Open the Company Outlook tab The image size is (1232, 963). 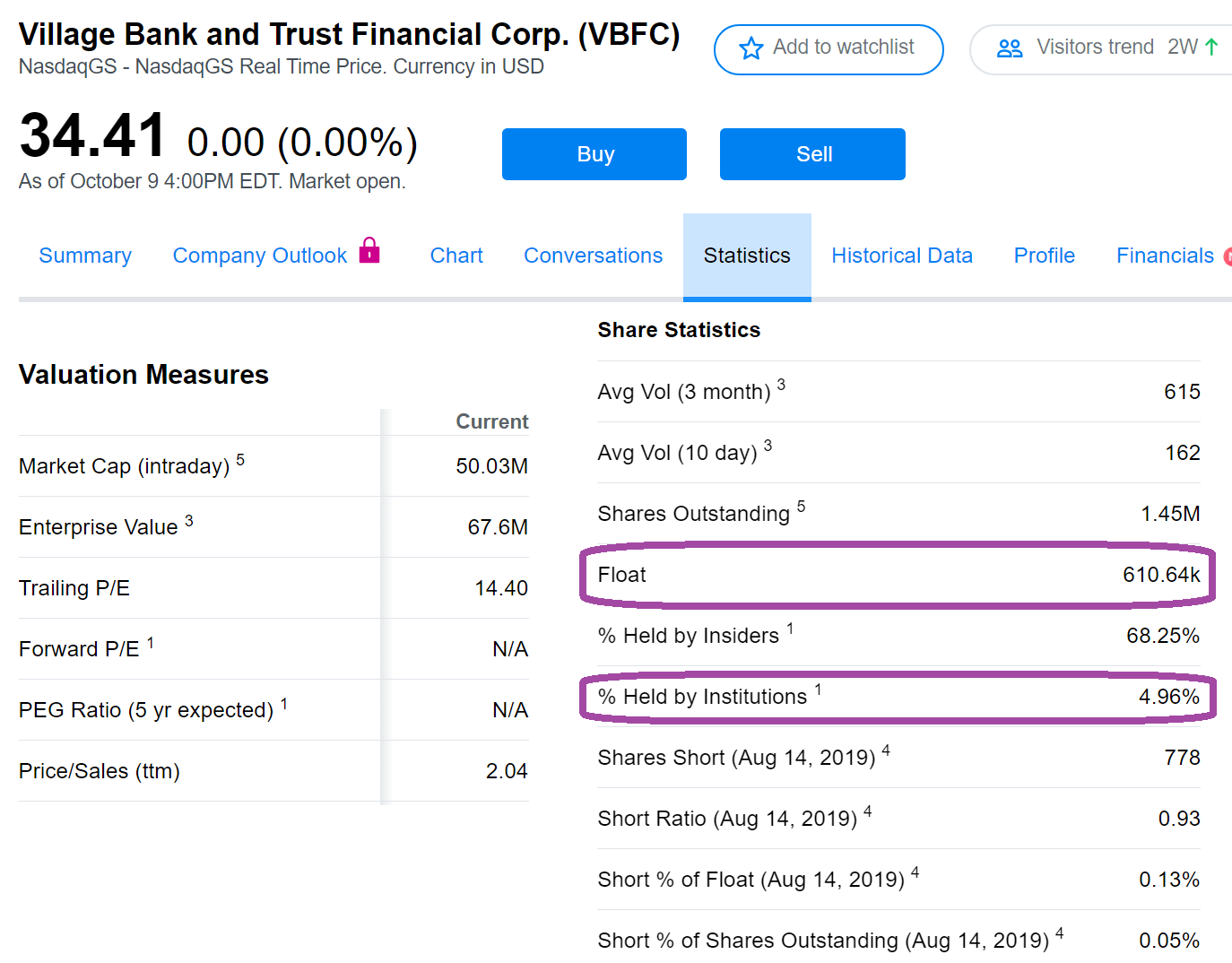(x=260, y=256)
